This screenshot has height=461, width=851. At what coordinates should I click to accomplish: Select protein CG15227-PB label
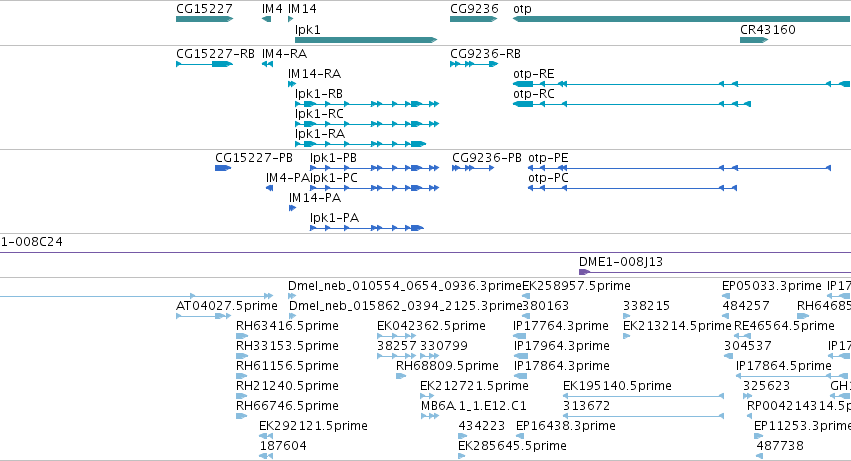tap(254, 158)
